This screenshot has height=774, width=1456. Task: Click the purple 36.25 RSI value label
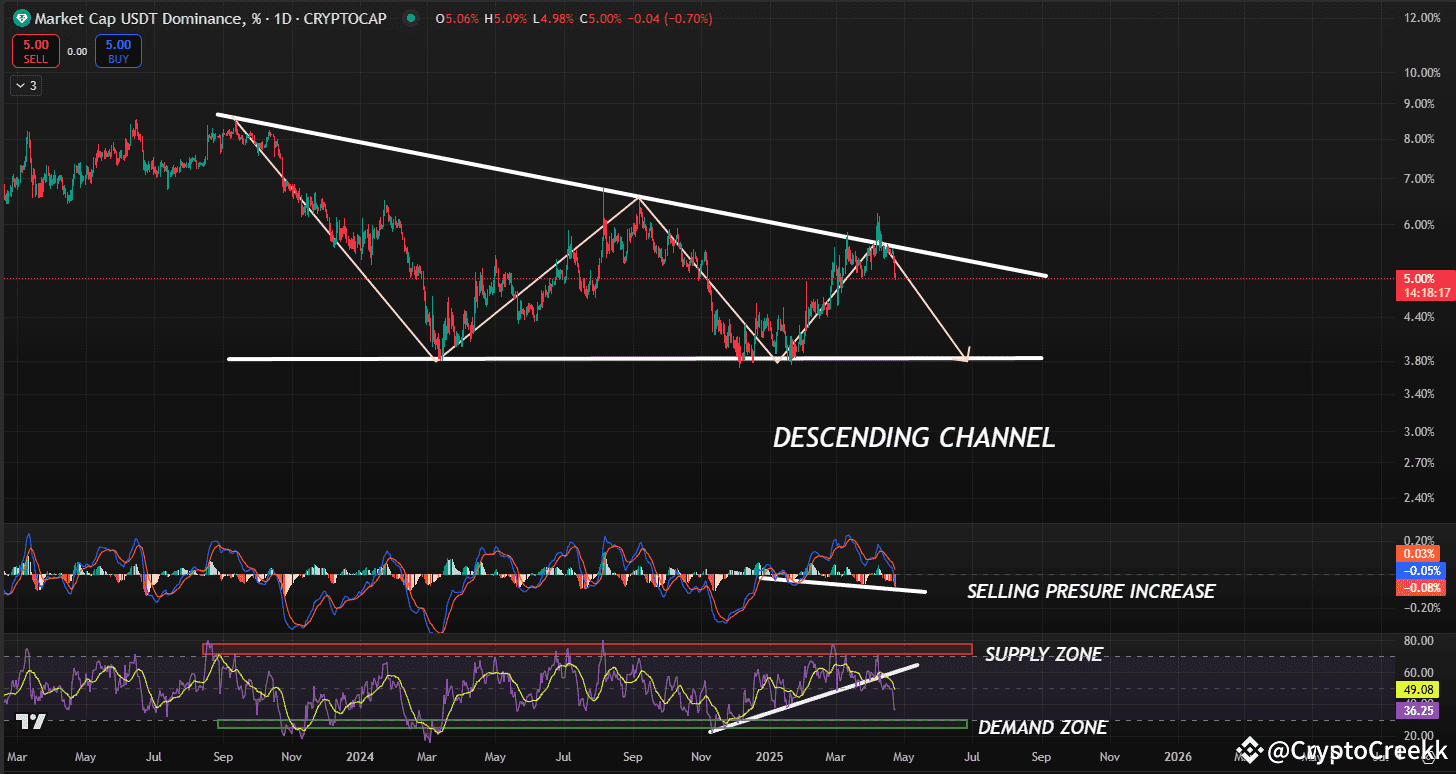pos(1418,710)
